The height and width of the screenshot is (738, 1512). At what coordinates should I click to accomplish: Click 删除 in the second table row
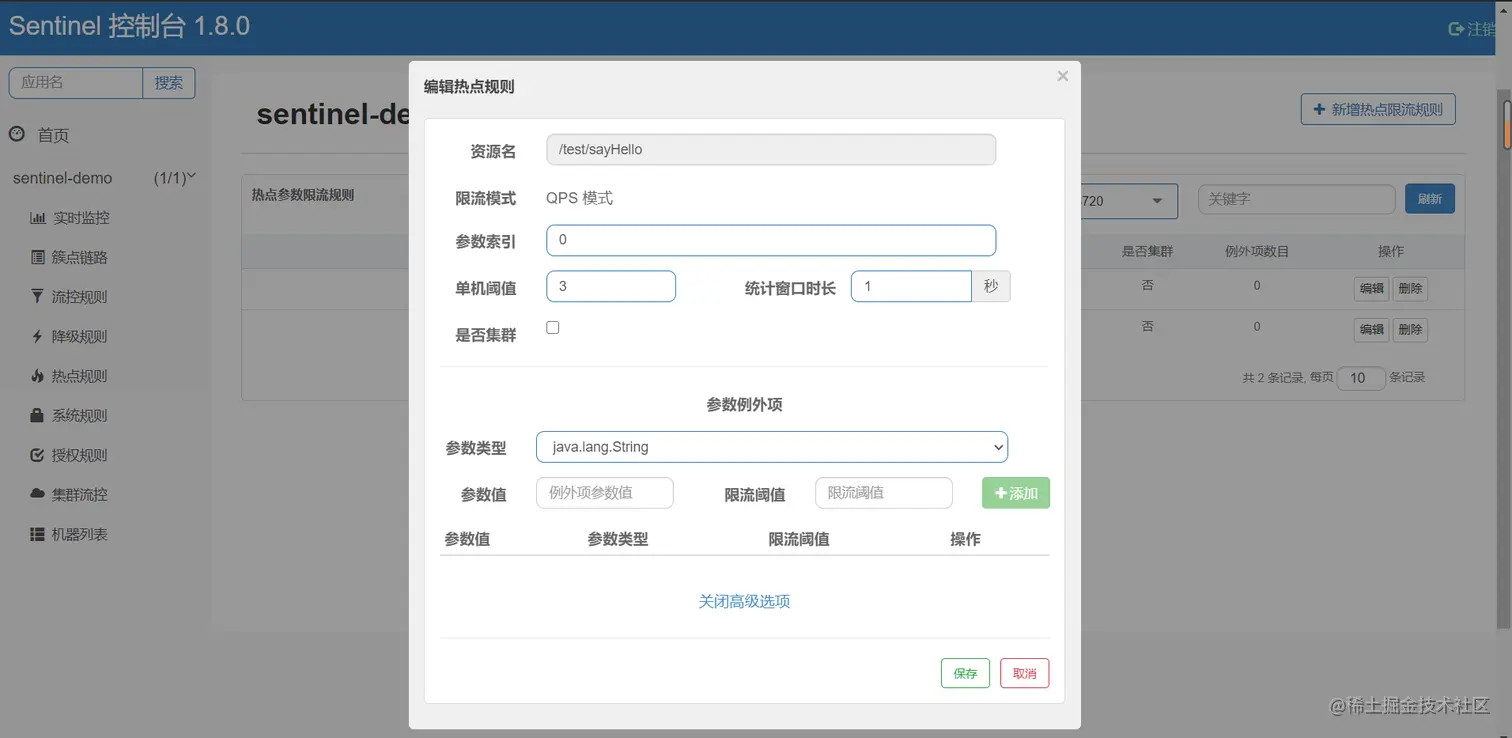(1410, 329)
